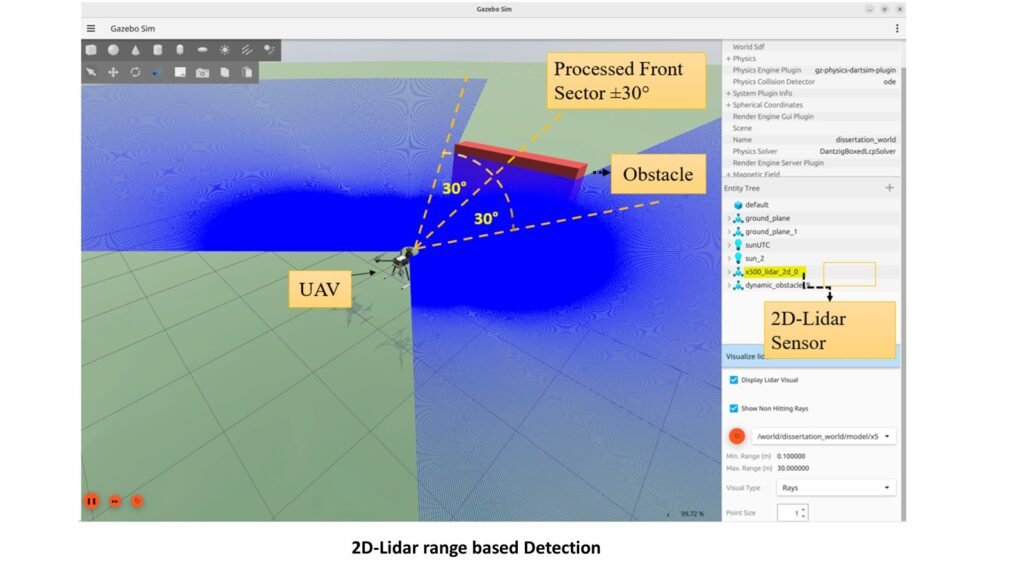Click the plus button in Entity Tree header

tap(889, 188)
